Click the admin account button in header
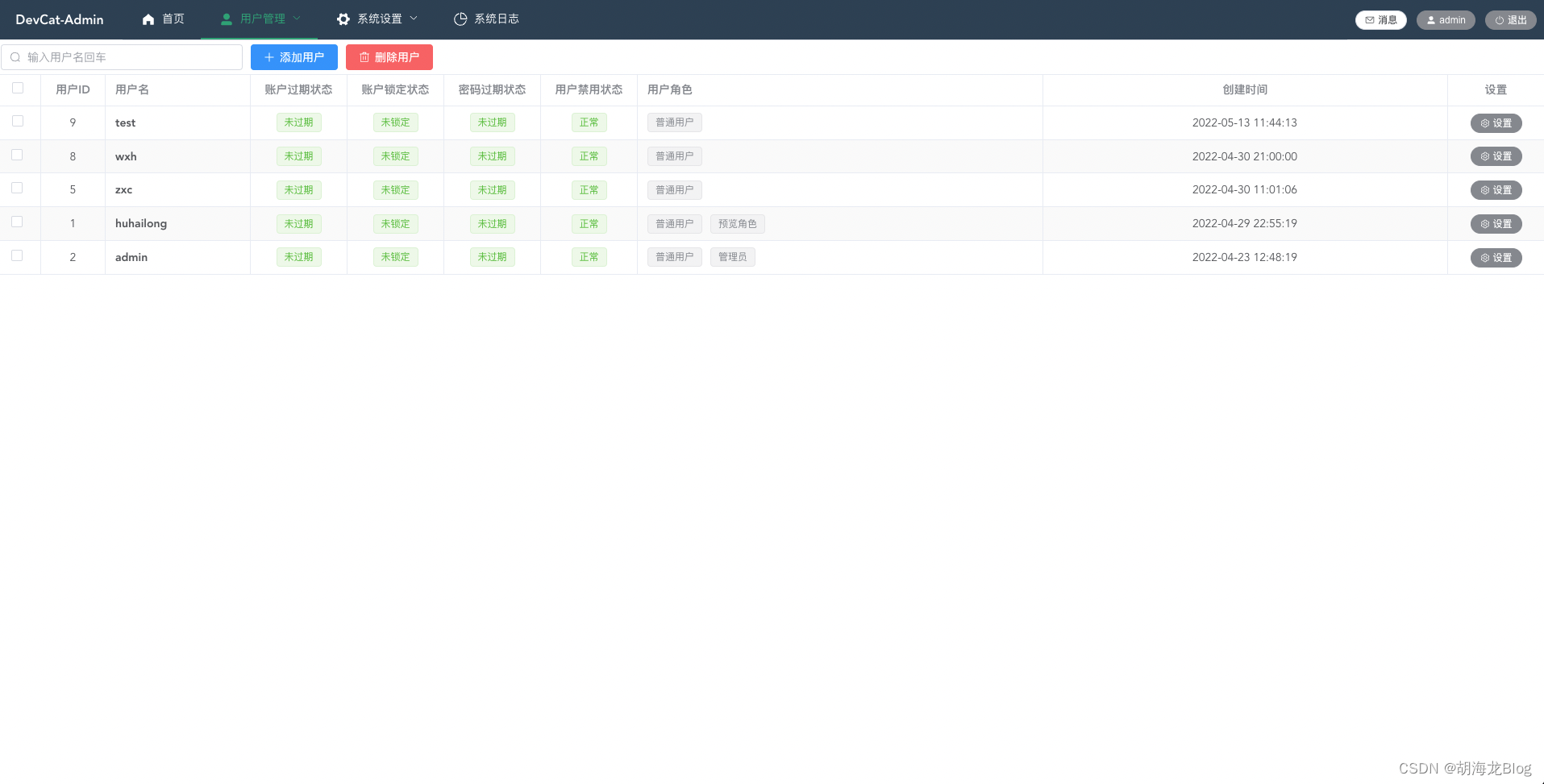 pos(1446,20)
